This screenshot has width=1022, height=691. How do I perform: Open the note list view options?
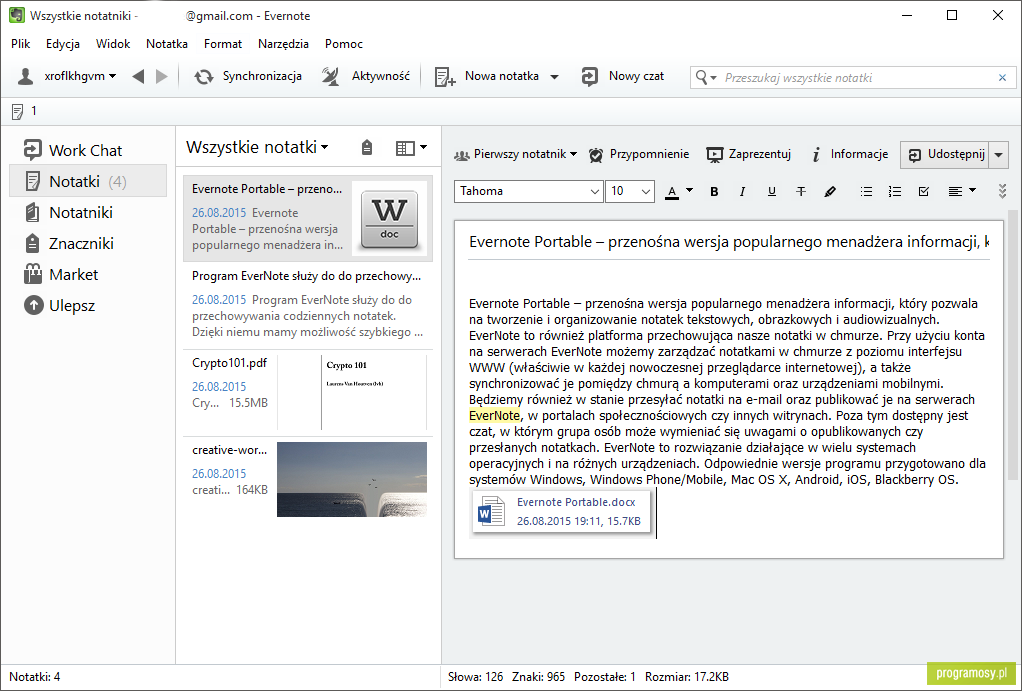411,148
